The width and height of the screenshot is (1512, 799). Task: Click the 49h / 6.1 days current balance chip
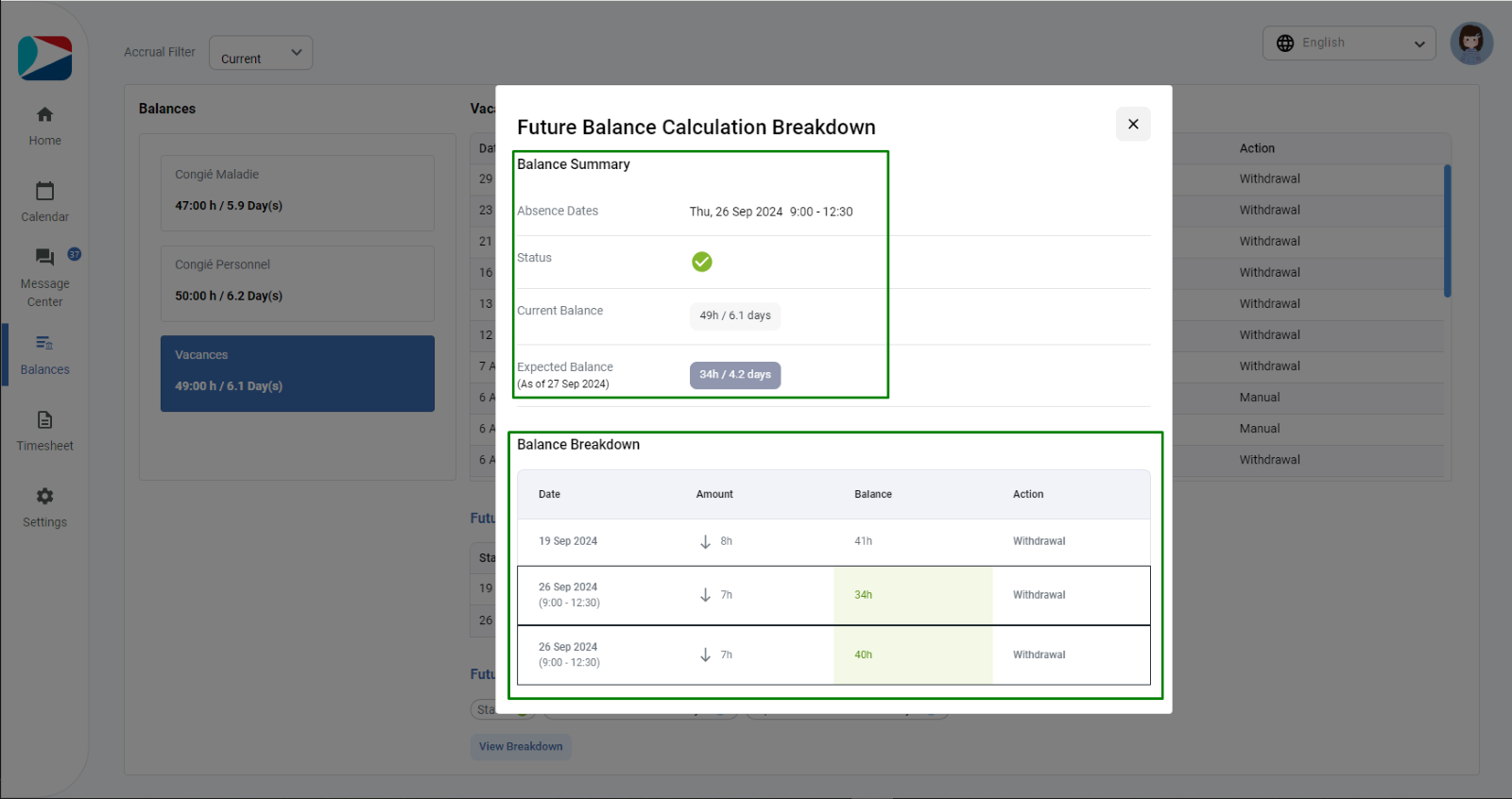(x=735, y=315)
